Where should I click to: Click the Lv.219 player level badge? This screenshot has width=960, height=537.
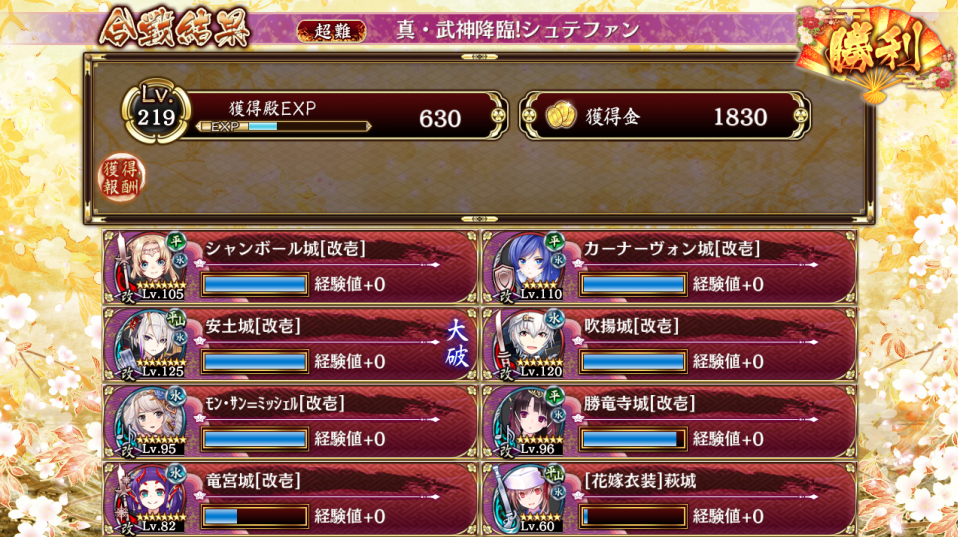(156, 112)
